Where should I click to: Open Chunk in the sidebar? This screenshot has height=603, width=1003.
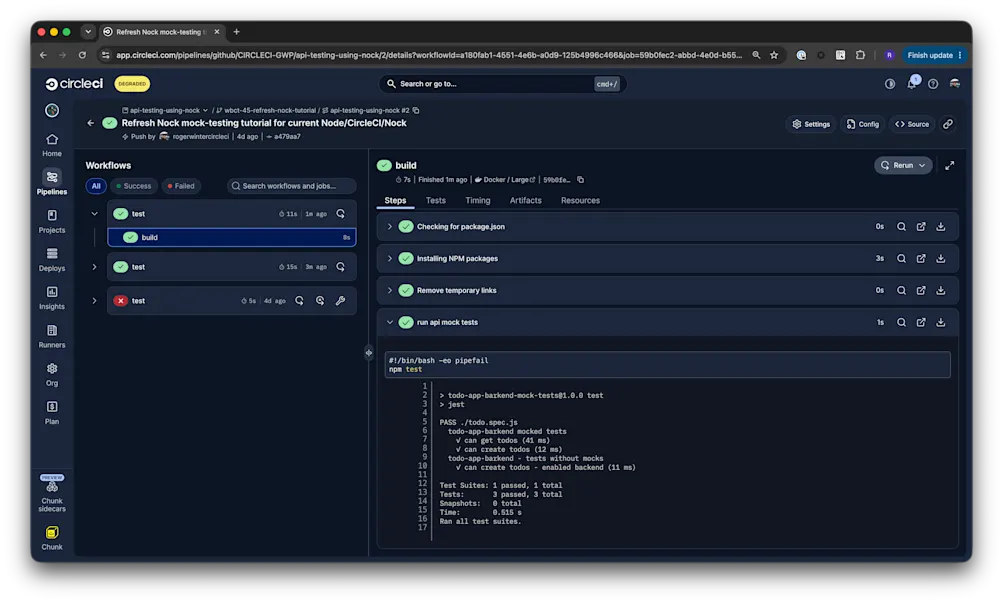(52, 538)
